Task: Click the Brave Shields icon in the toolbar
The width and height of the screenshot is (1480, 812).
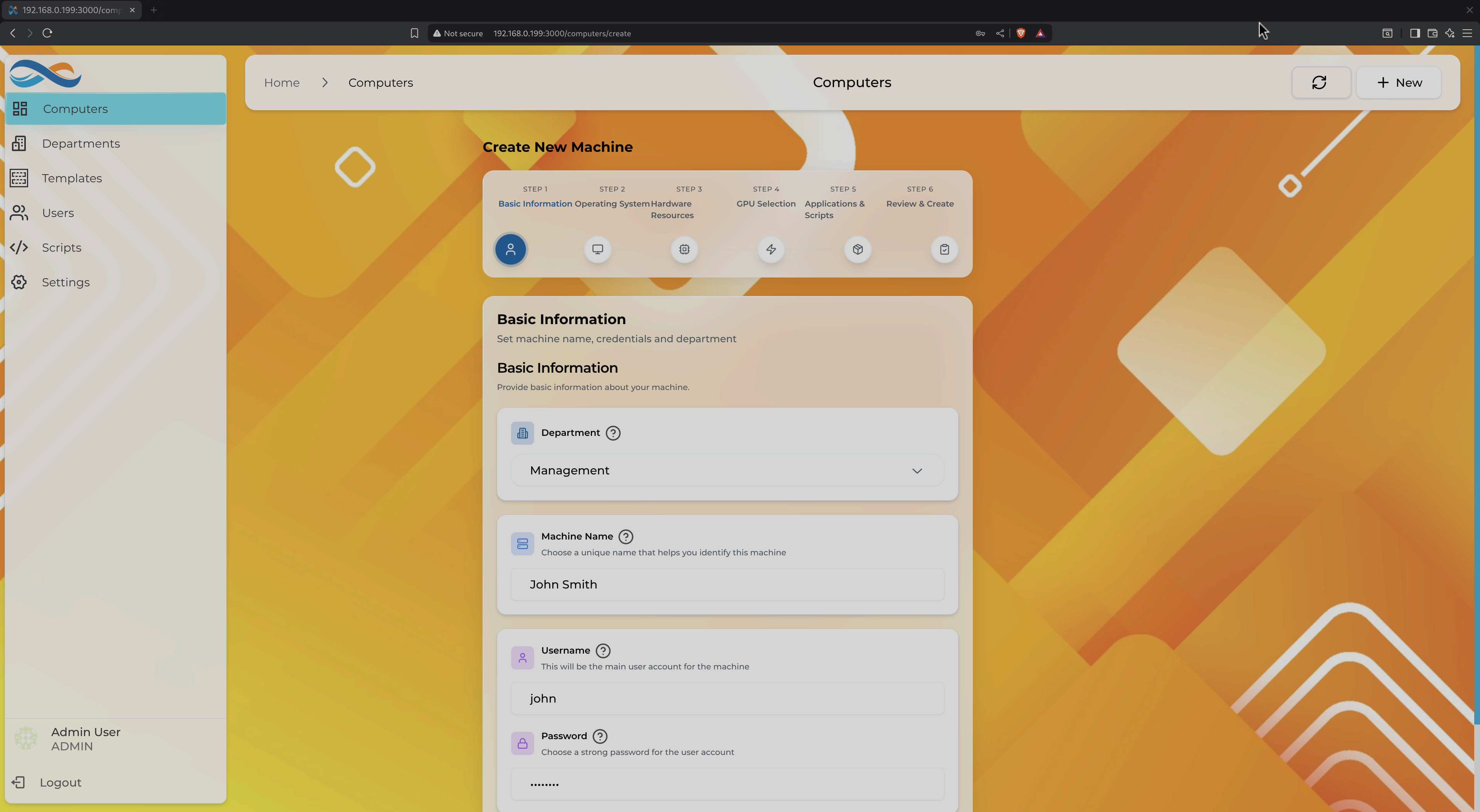Action: [1020, 33]
